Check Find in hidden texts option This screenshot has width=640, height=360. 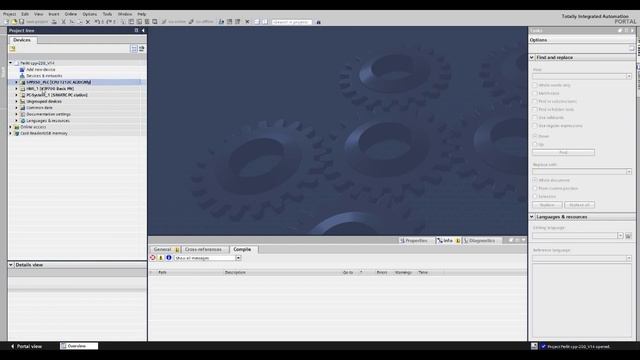point(535,110)
